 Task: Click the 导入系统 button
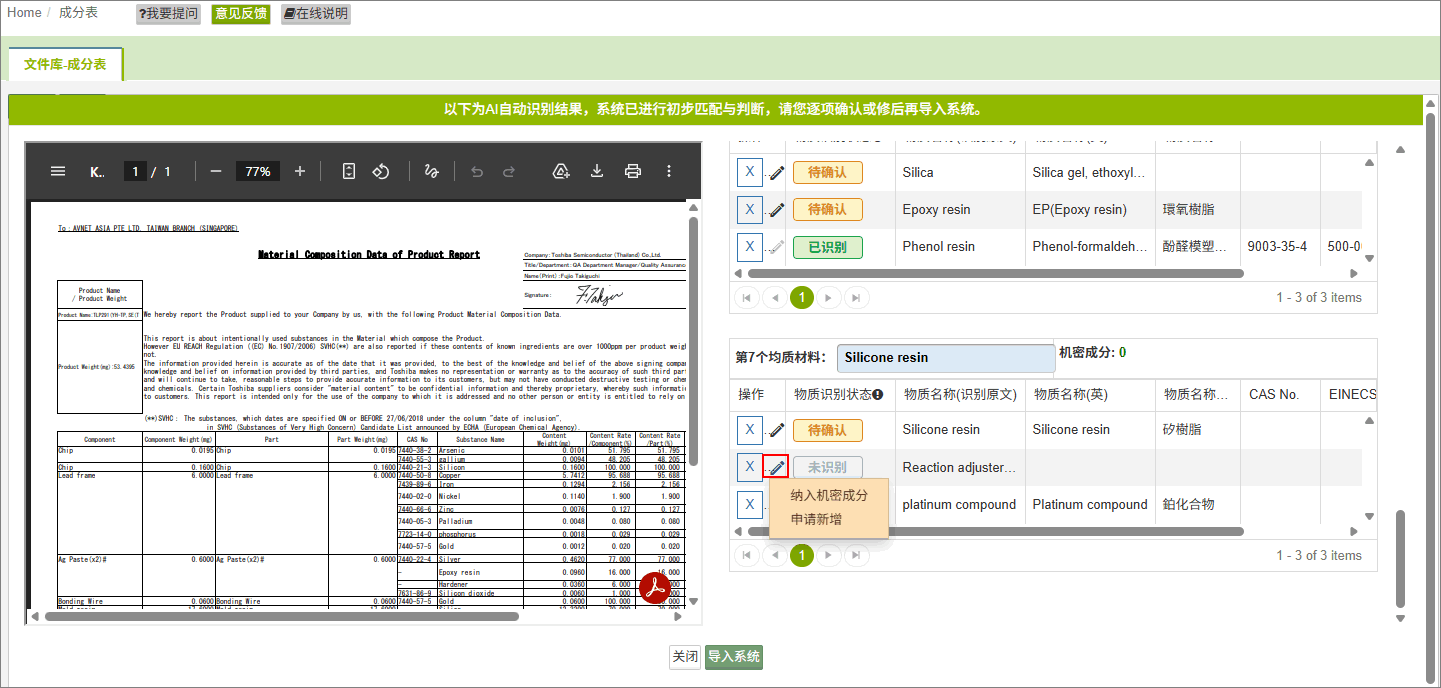pos(734,657)
